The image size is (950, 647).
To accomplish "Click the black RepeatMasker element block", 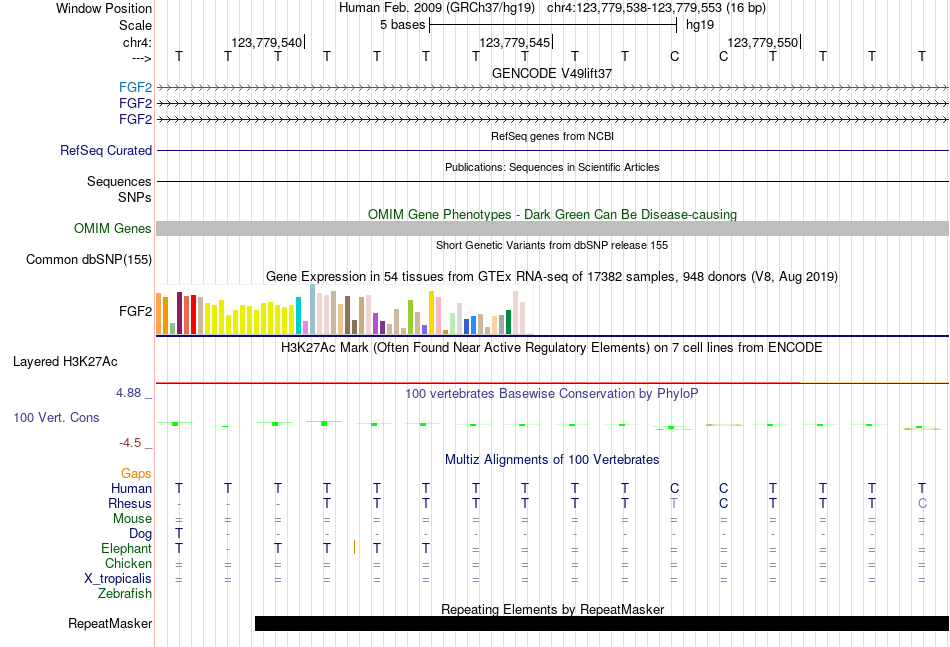I will point(602,623).
